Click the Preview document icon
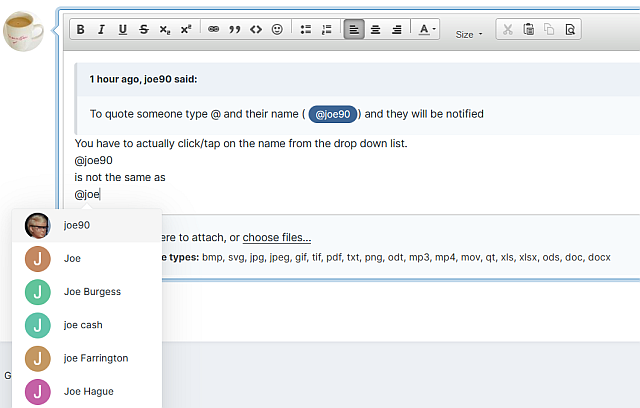 pos(570,29)
